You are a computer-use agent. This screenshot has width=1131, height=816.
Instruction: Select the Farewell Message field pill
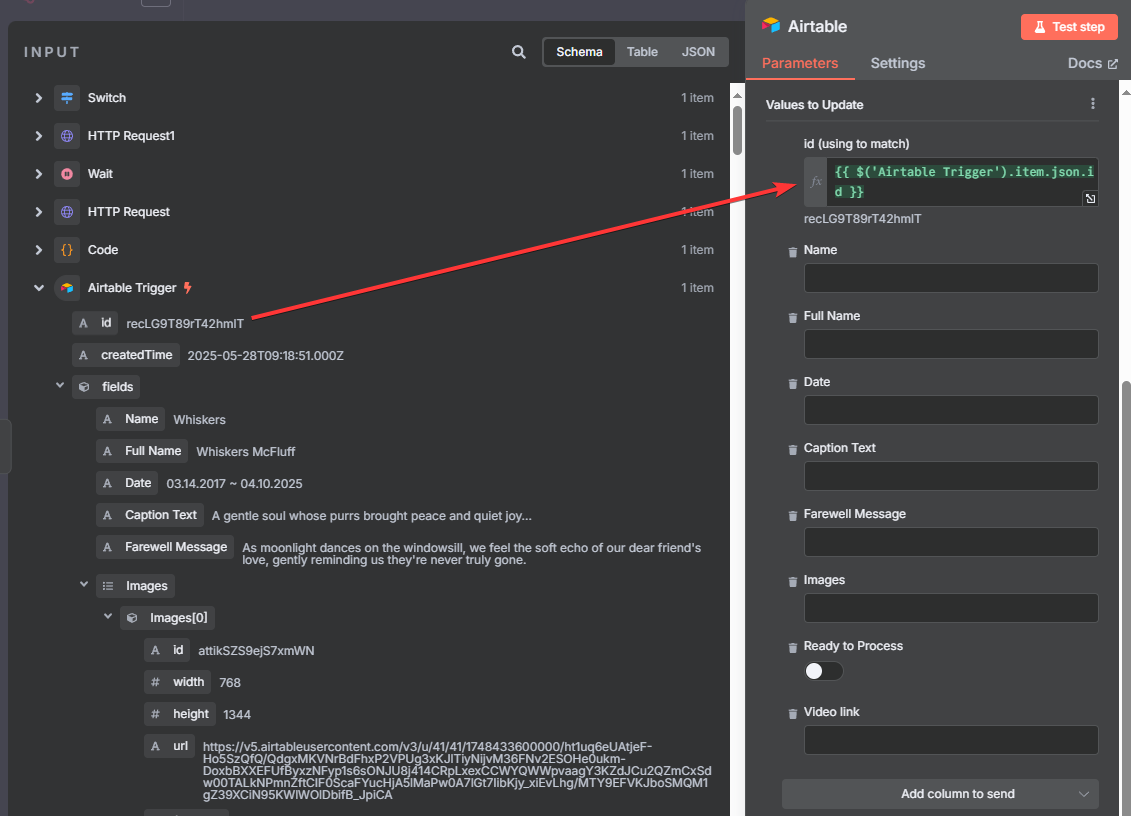[x=165, y=547]
